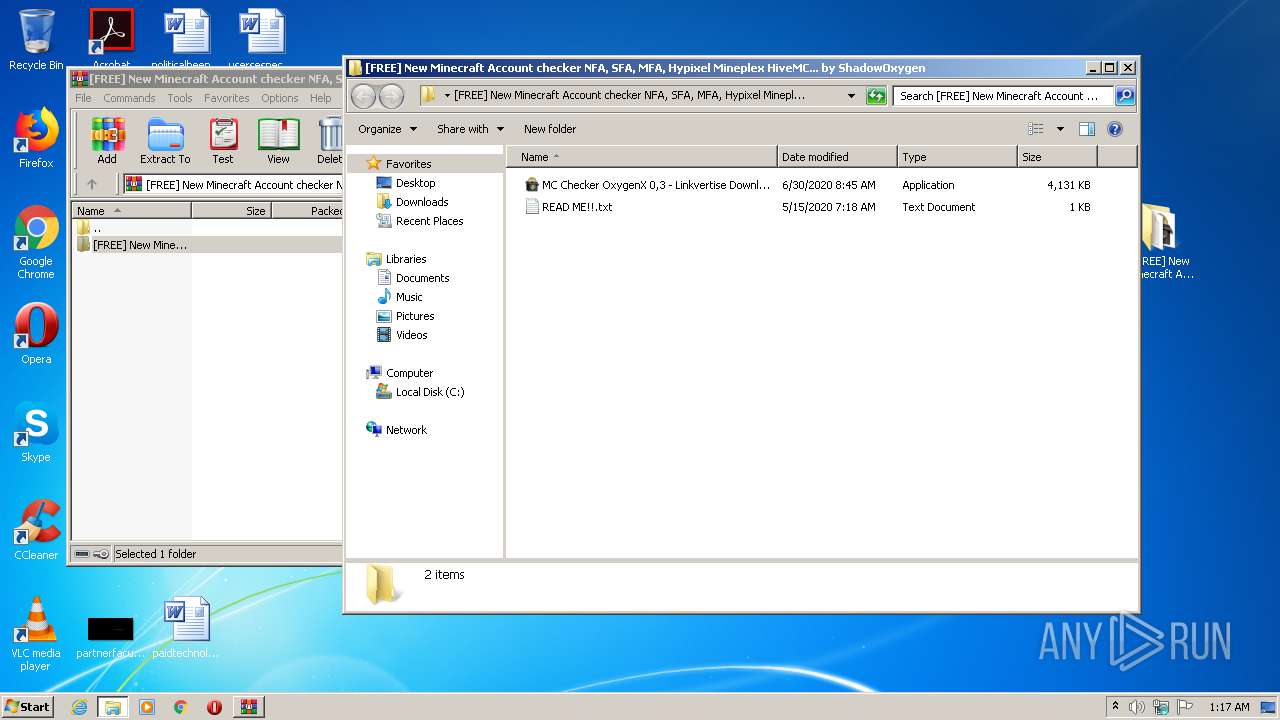
Task: Show the preview pane in Explorer
Action: pos(1087,129)
